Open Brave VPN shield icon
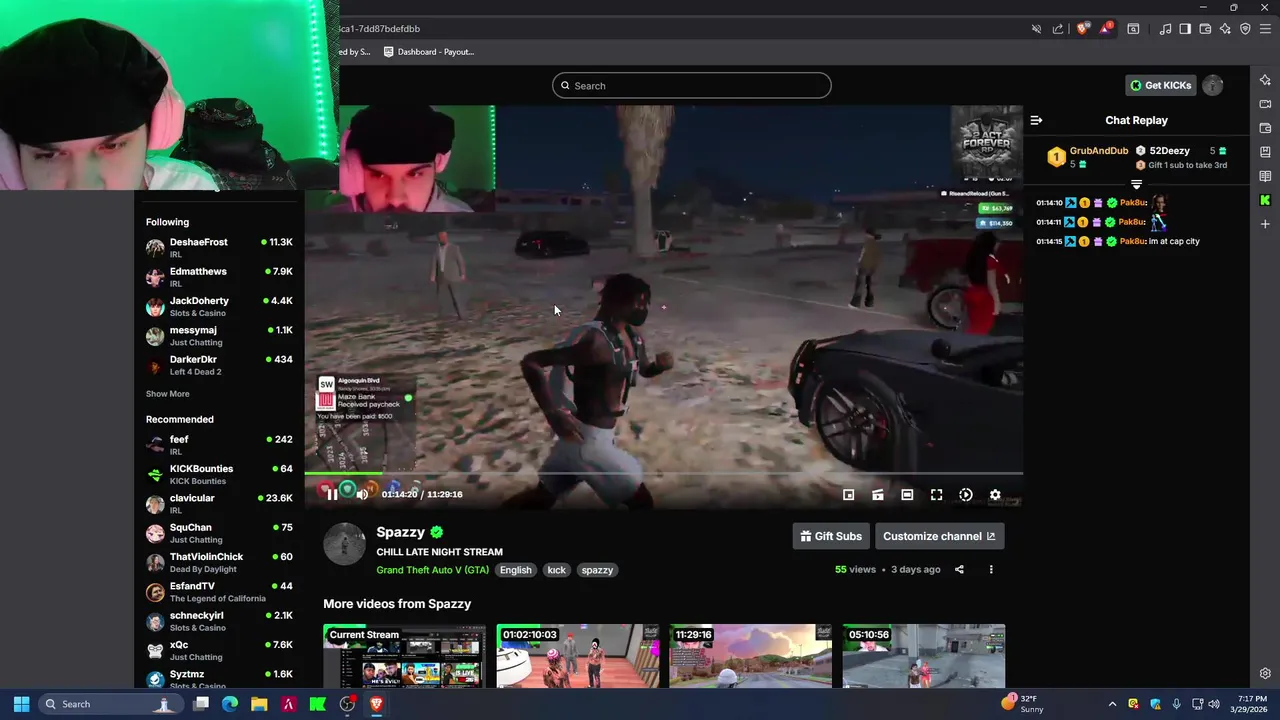 [x=1245, y=29]
